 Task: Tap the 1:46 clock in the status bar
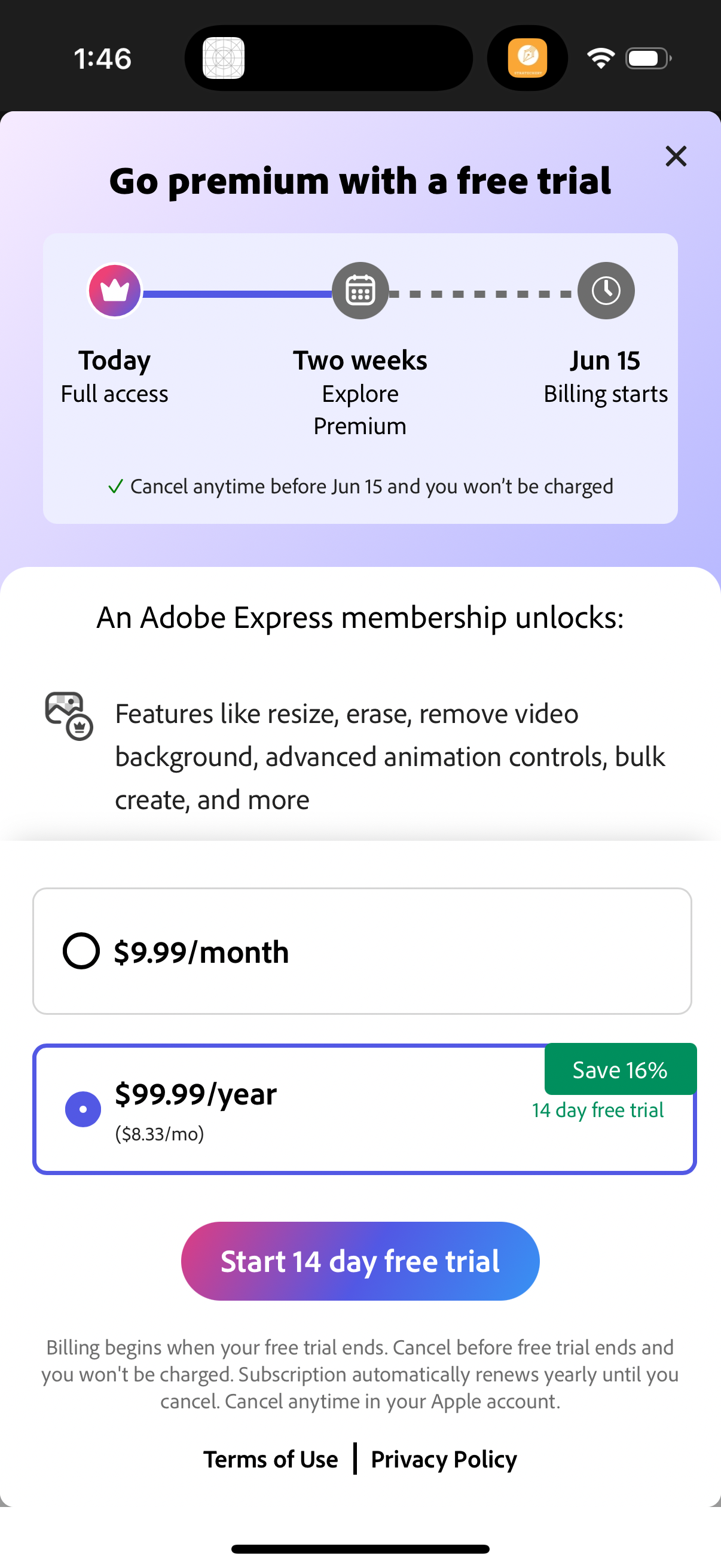(102, 58)
